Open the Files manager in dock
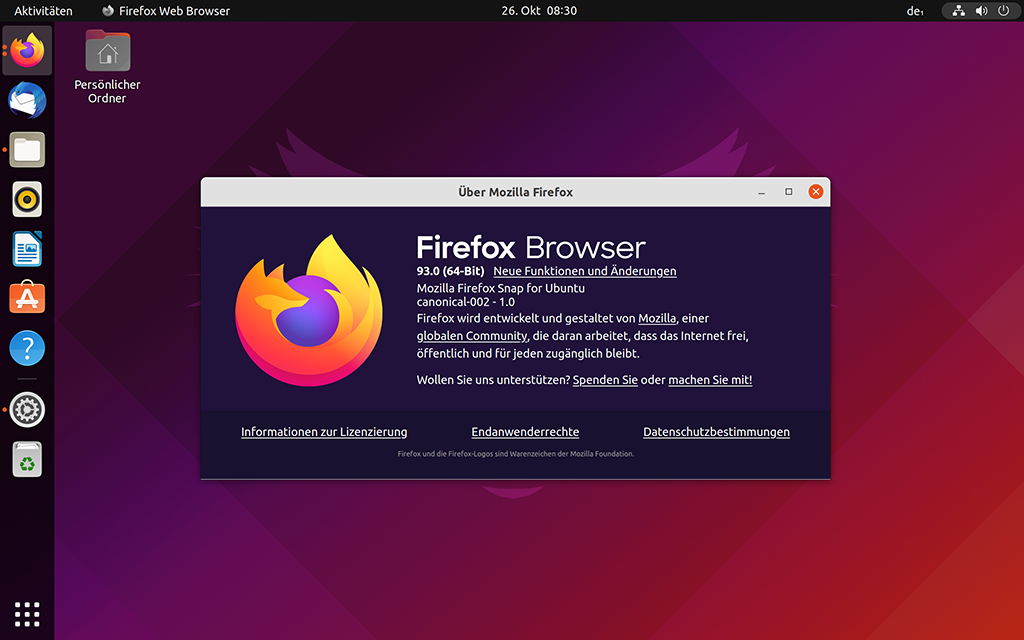The height and width of the screenshot is (640, 1024). pos(27,150)
